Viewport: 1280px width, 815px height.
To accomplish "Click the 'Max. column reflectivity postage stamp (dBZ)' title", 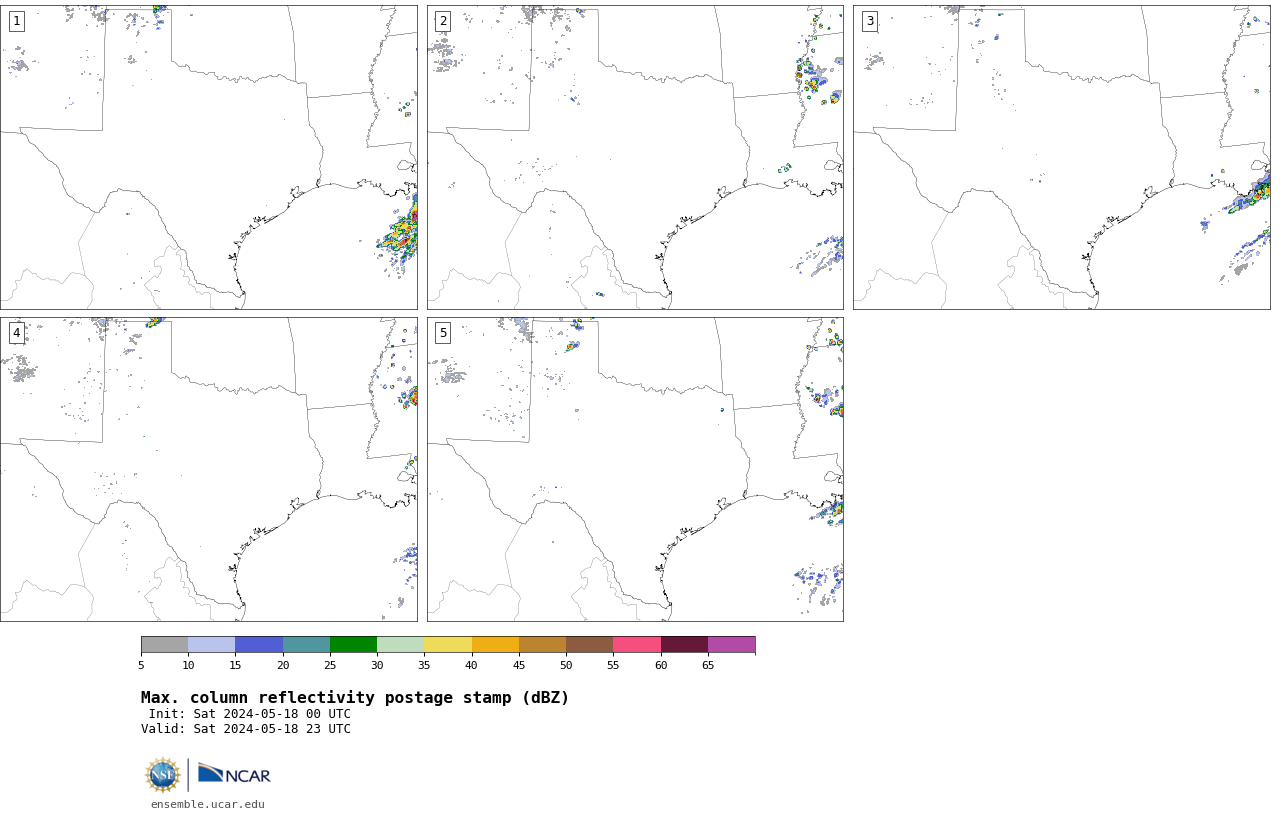I will click(355, 698).
